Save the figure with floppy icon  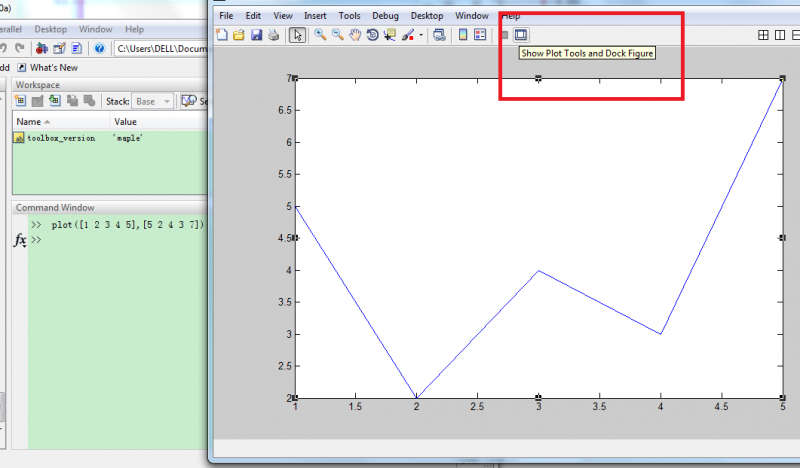coord(256,35)
